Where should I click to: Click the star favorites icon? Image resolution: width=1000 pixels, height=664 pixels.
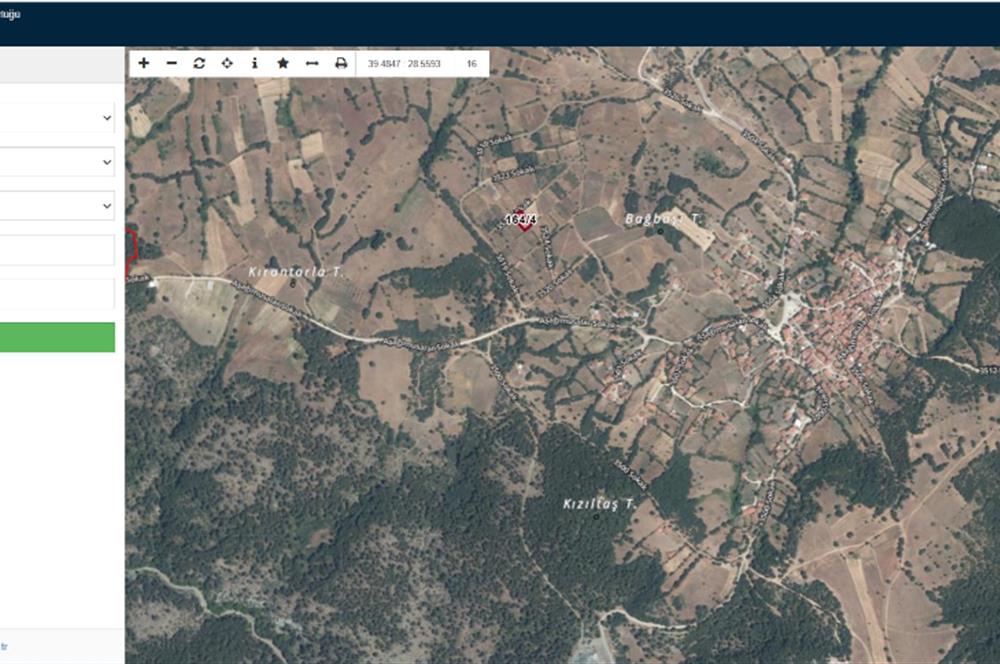click(x=283, y=63)
